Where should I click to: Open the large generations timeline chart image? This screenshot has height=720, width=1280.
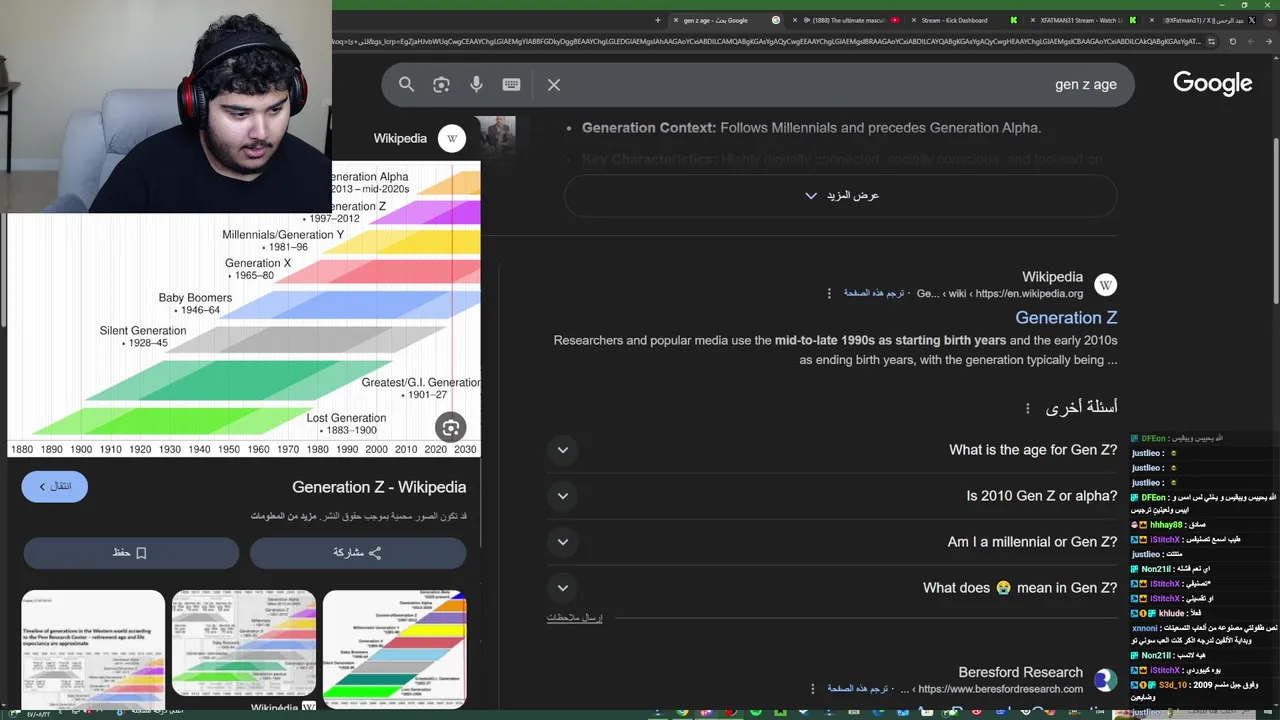coord(244,308)
